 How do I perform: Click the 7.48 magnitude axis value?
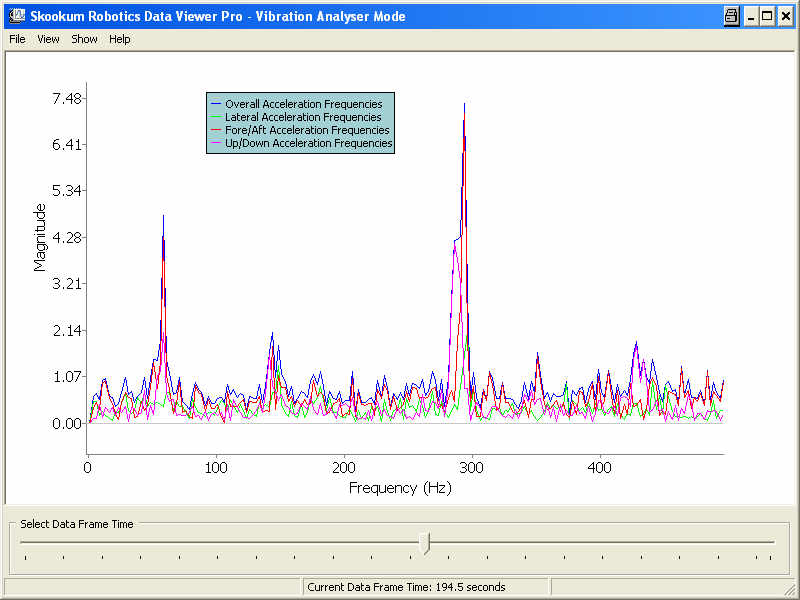coord(67,98)
